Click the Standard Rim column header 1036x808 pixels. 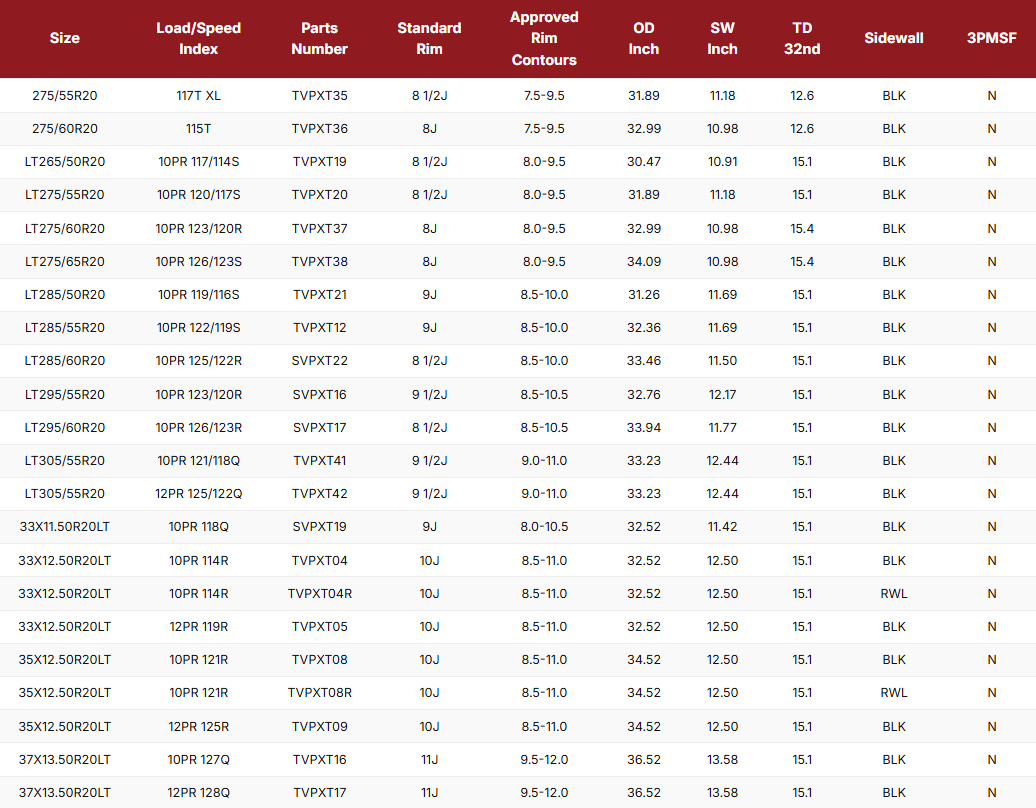[429, 38]
